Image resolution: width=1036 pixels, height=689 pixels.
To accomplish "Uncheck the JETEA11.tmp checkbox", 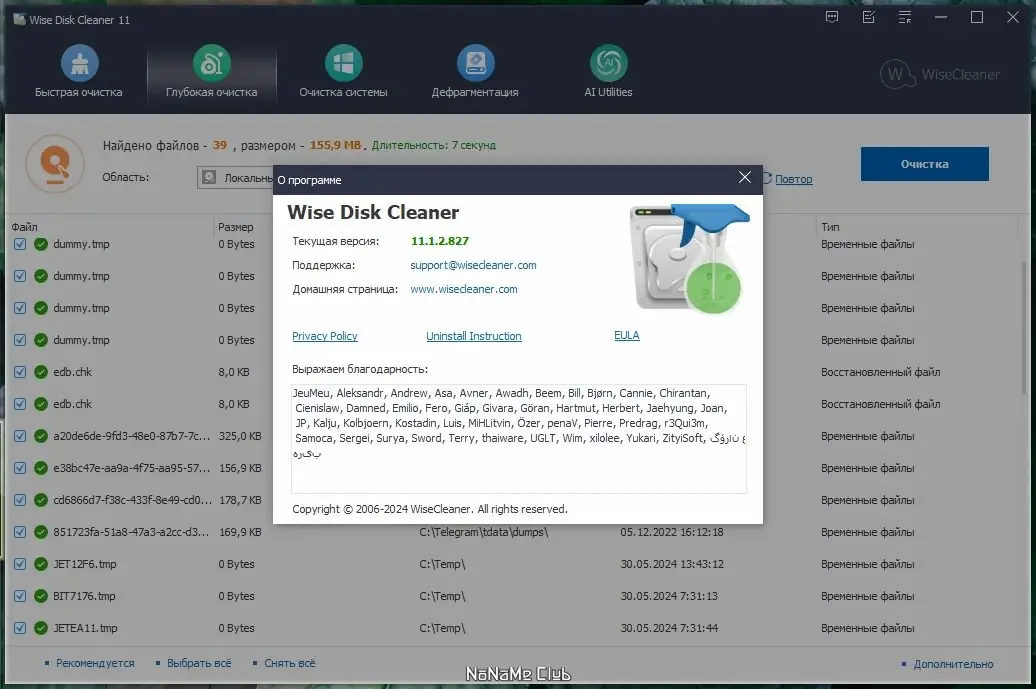I will (x=20, y=628).
